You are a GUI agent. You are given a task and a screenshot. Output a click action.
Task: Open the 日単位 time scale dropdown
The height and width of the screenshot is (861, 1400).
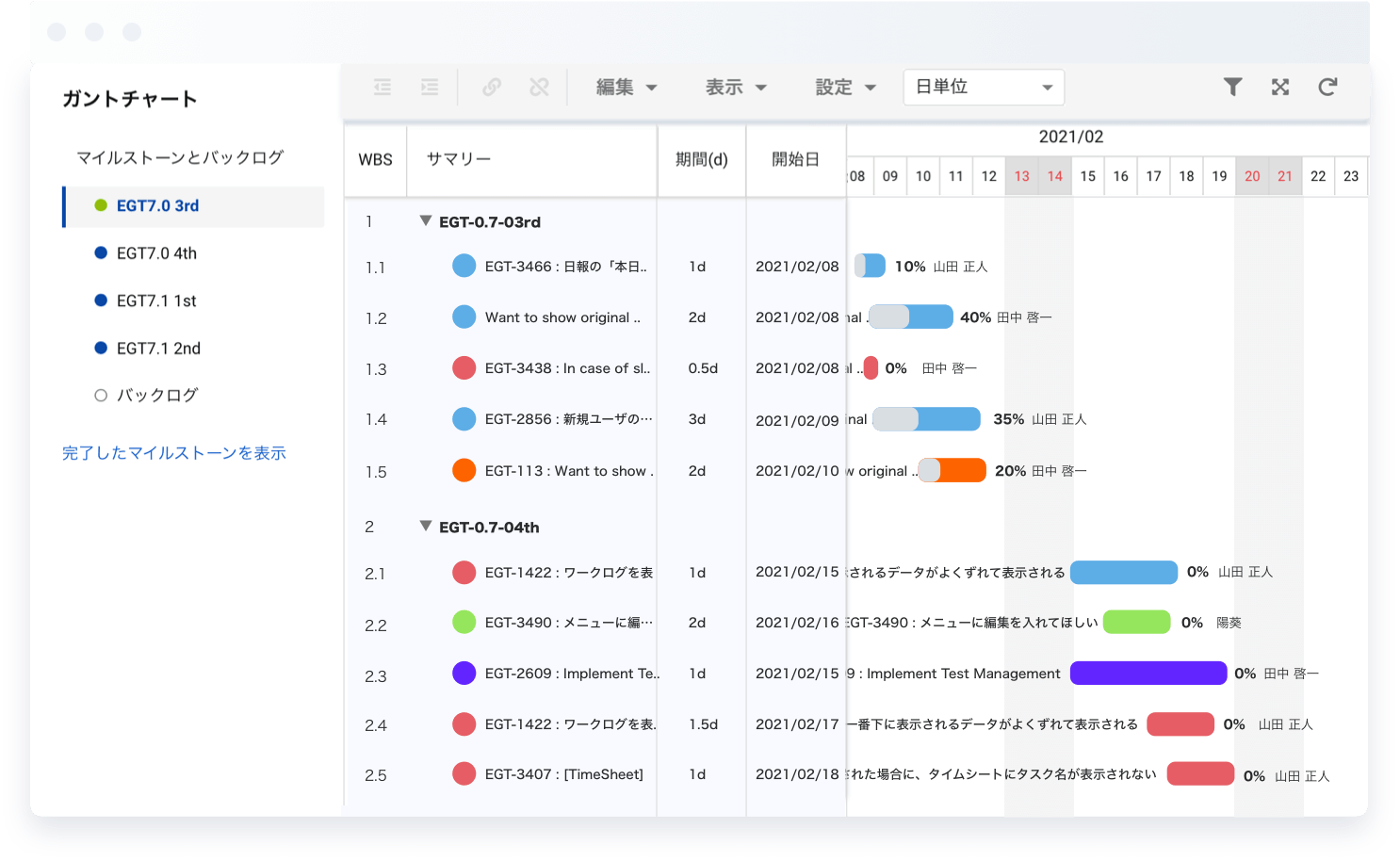tap(984, 88)
